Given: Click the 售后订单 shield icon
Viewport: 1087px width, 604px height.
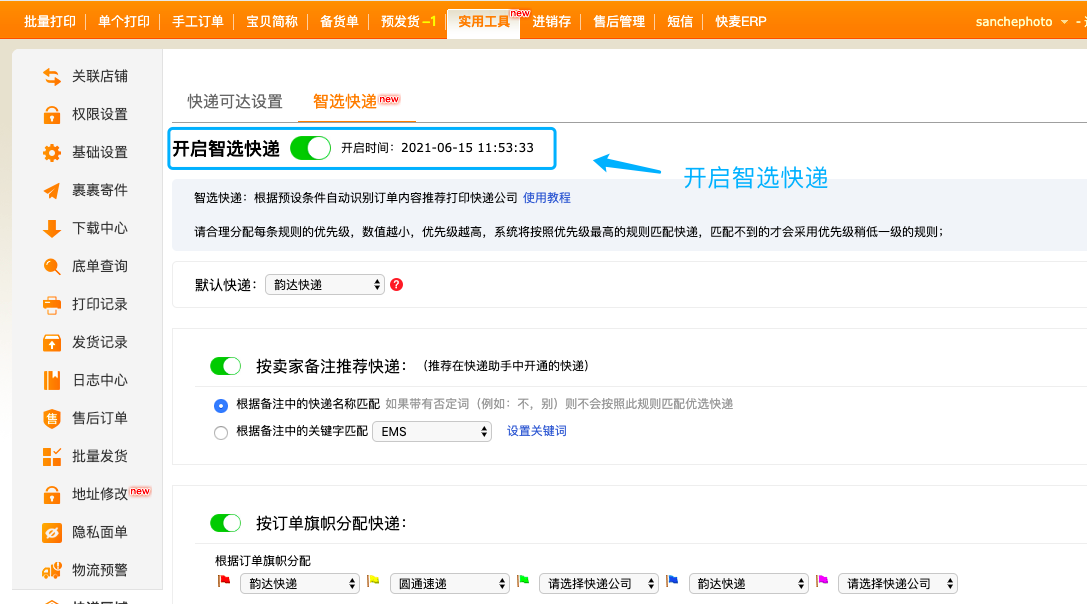Looking at the screenshot, I should (x=52, y=418).
